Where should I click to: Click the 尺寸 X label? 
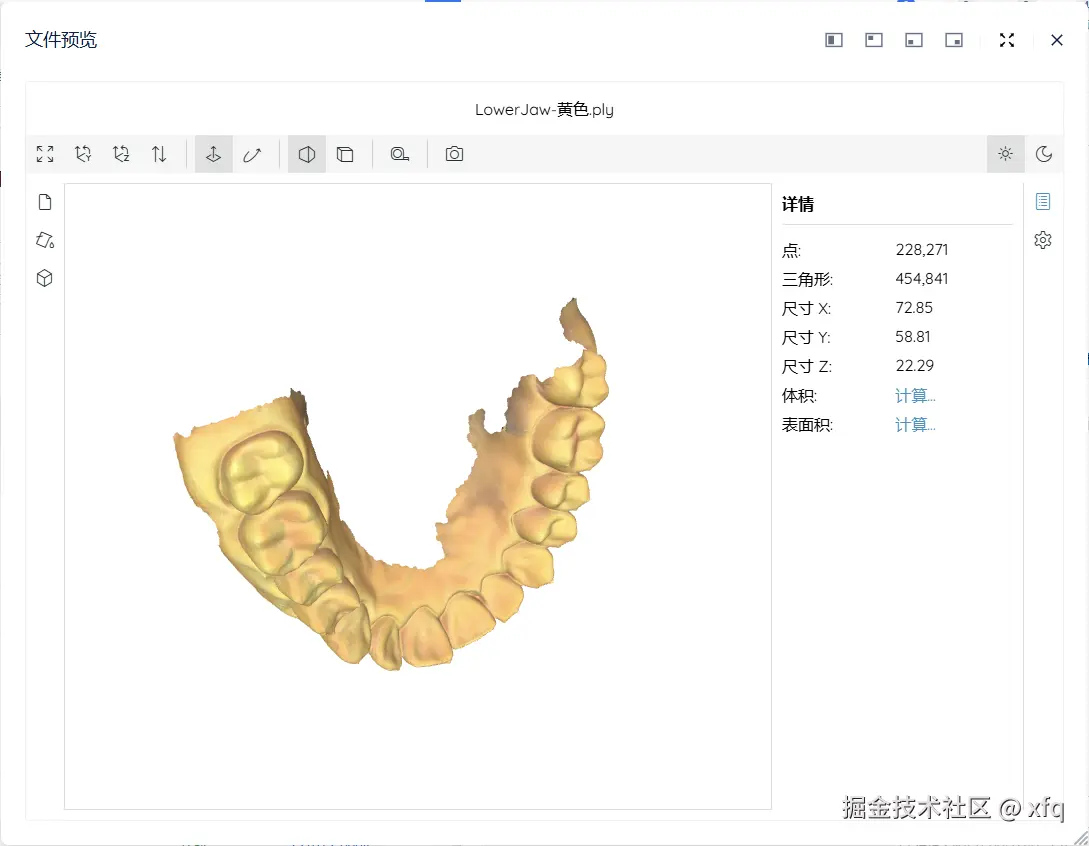click(806, 308)
